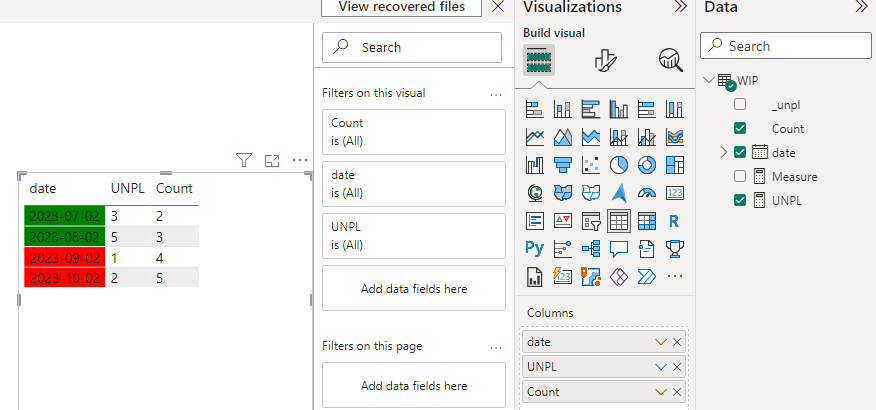This screenshot has height=410, width=876.
Task: Insert an R script visual
Action: [674, 221]
